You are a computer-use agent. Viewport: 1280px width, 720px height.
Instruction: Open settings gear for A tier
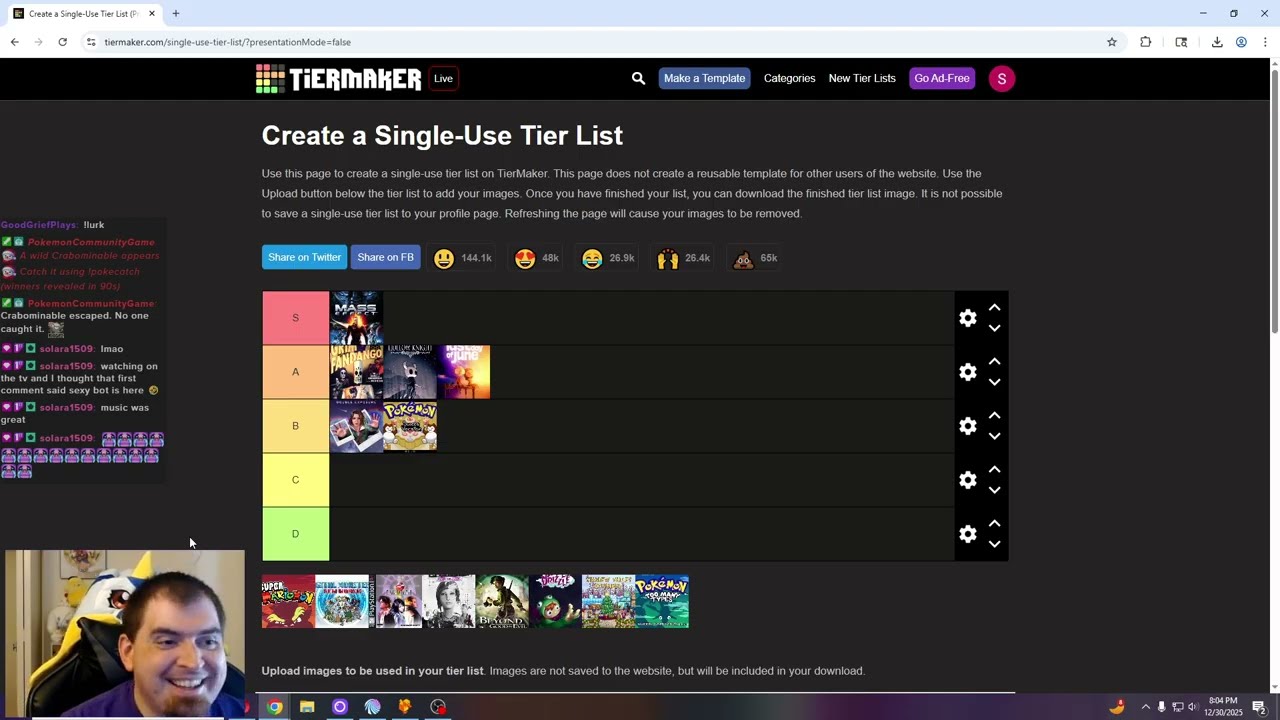pyautogui.click(x=967, y=372)
